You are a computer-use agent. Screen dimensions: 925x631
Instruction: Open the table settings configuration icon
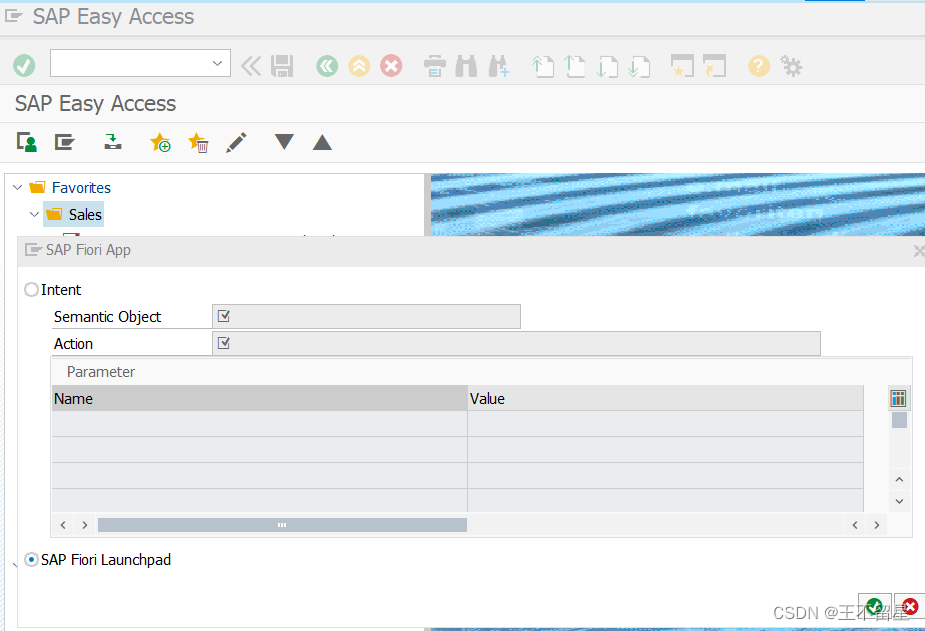[898, 399]
